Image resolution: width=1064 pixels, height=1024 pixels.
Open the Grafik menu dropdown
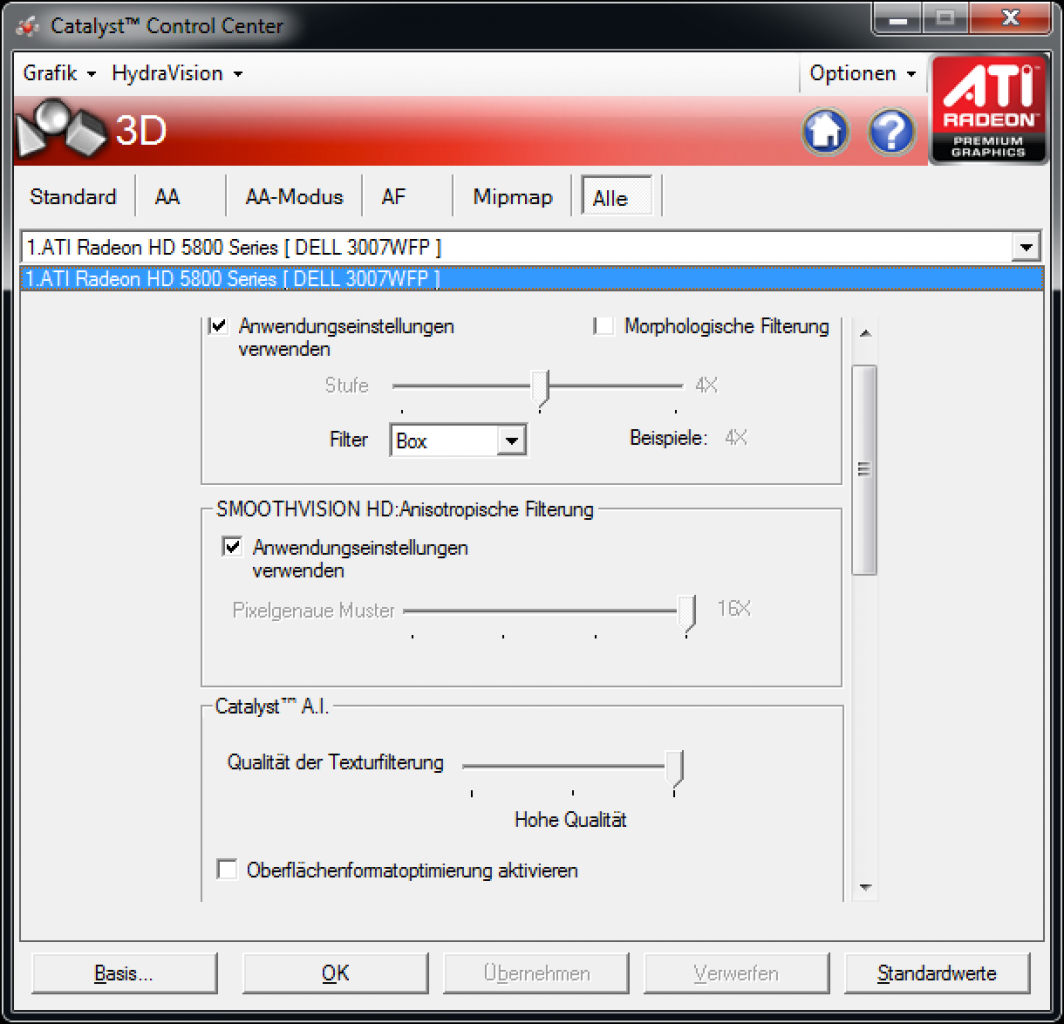point(59,73)
